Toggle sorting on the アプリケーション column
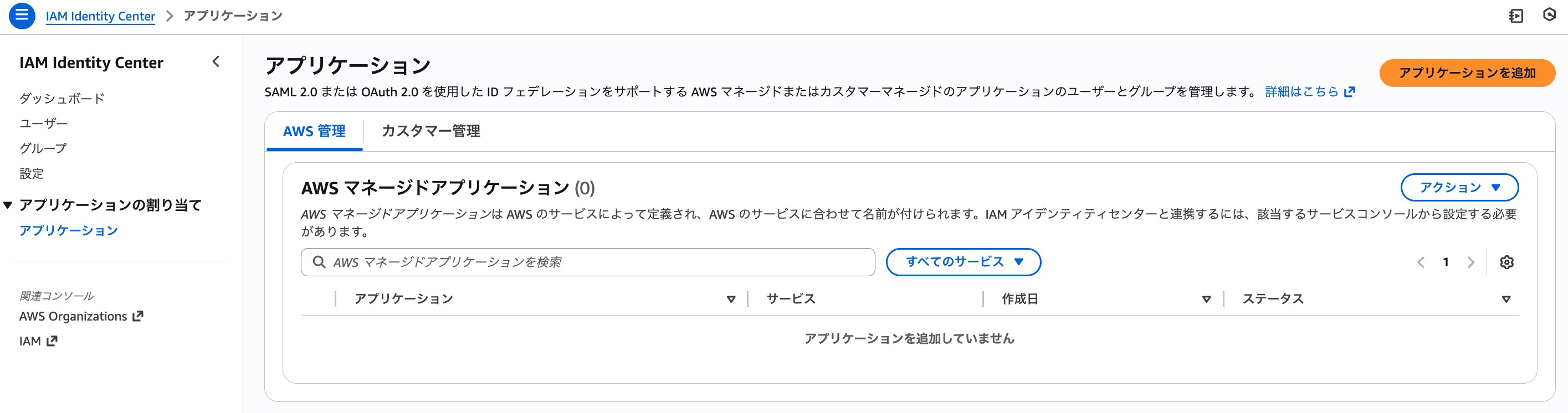Screen dimensions: 1568x413 coord(730,298)
